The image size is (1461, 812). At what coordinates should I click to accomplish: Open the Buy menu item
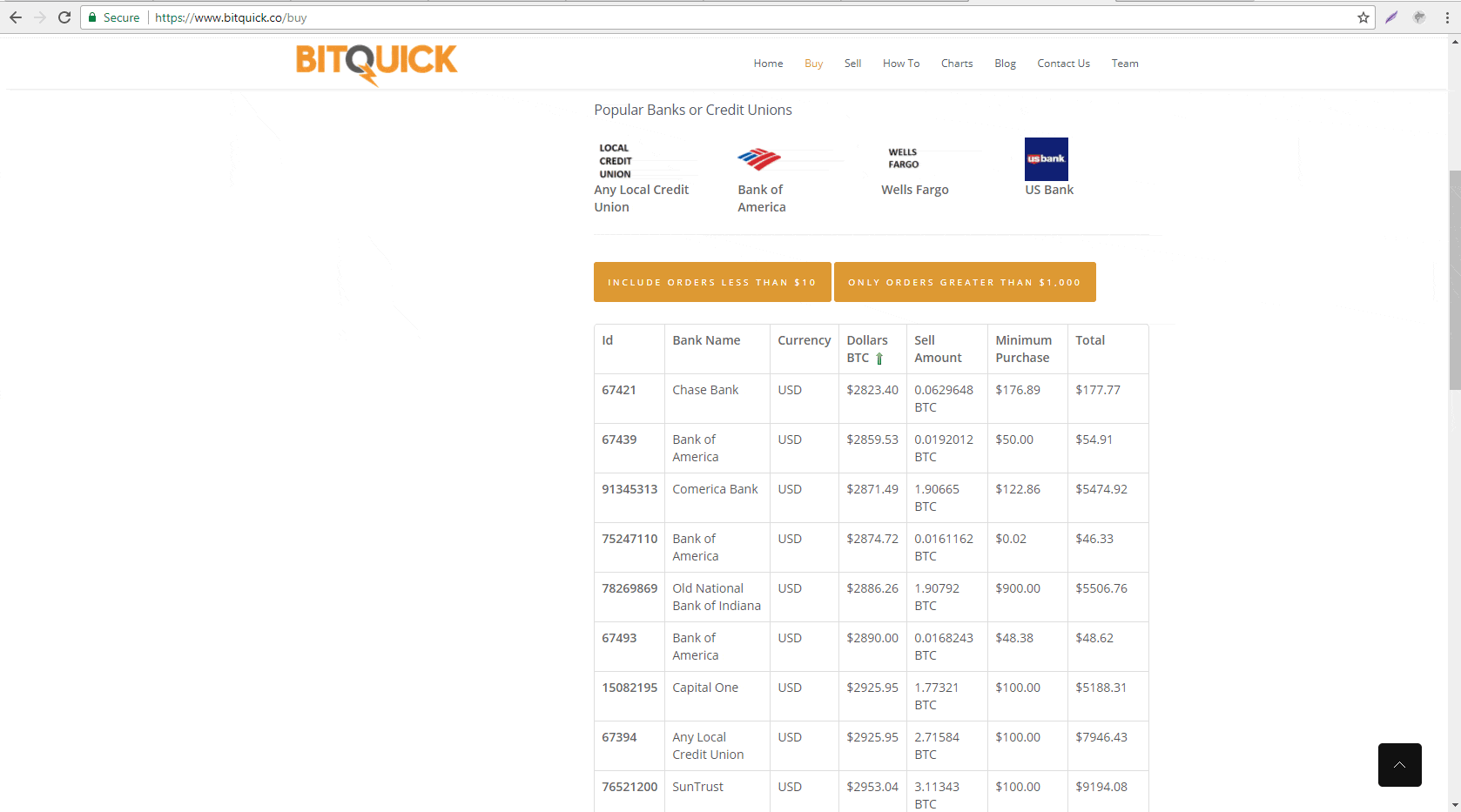814,64
